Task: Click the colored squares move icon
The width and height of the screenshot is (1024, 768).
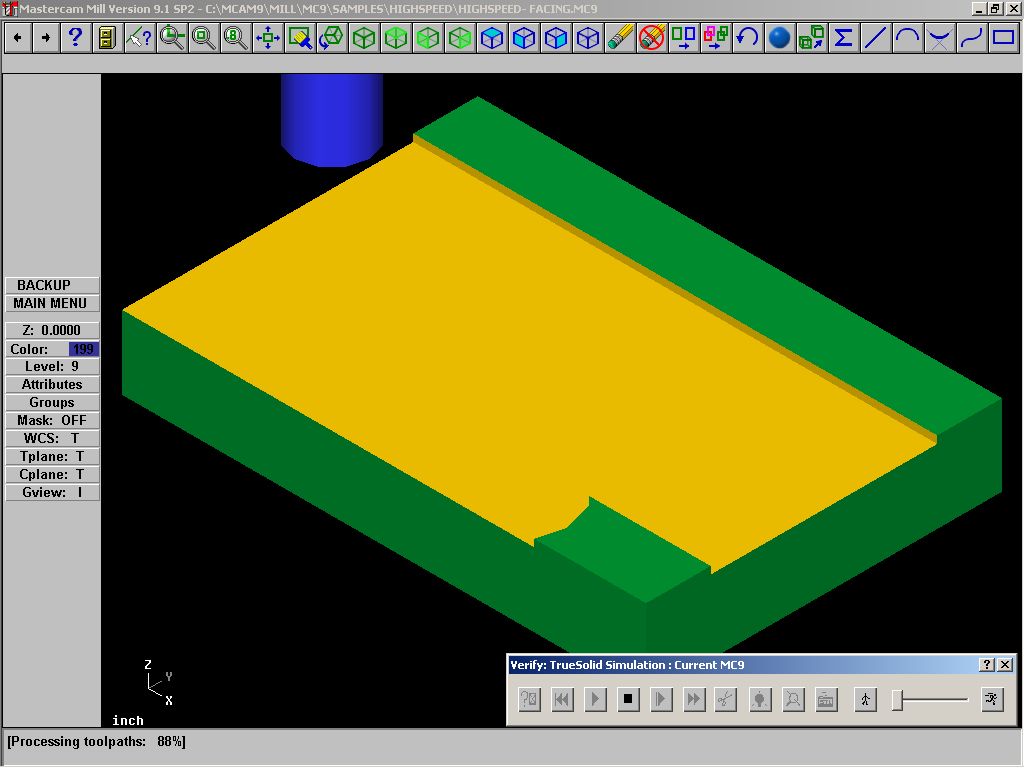Action: (x=716, y=37)
